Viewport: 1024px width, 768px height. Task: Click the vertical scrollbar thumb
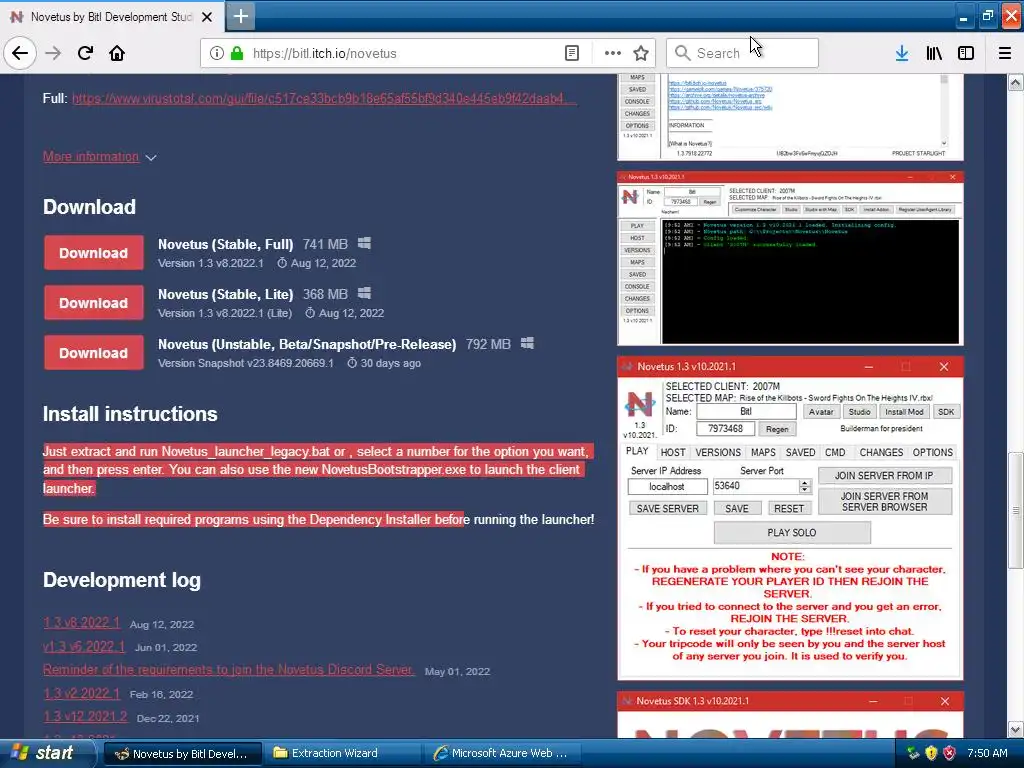coord(1015,510)
